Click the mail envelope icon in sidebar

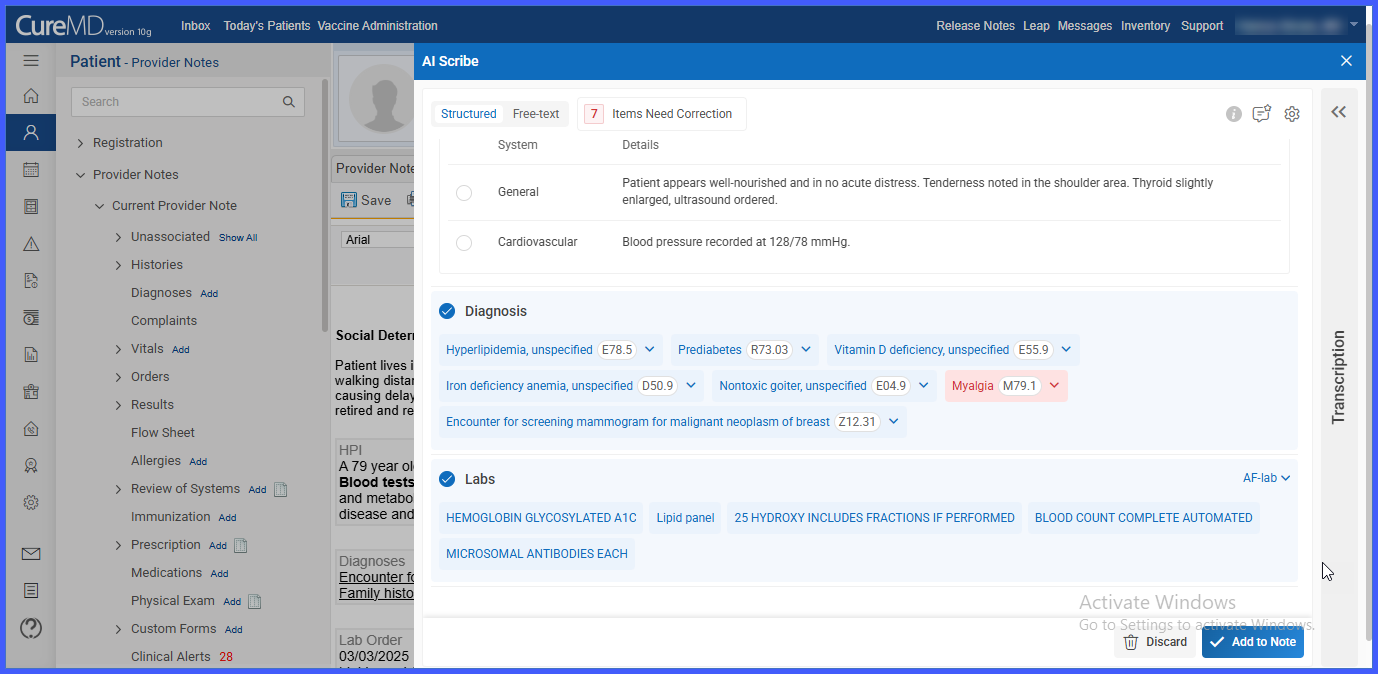click(x=31, y=554)
